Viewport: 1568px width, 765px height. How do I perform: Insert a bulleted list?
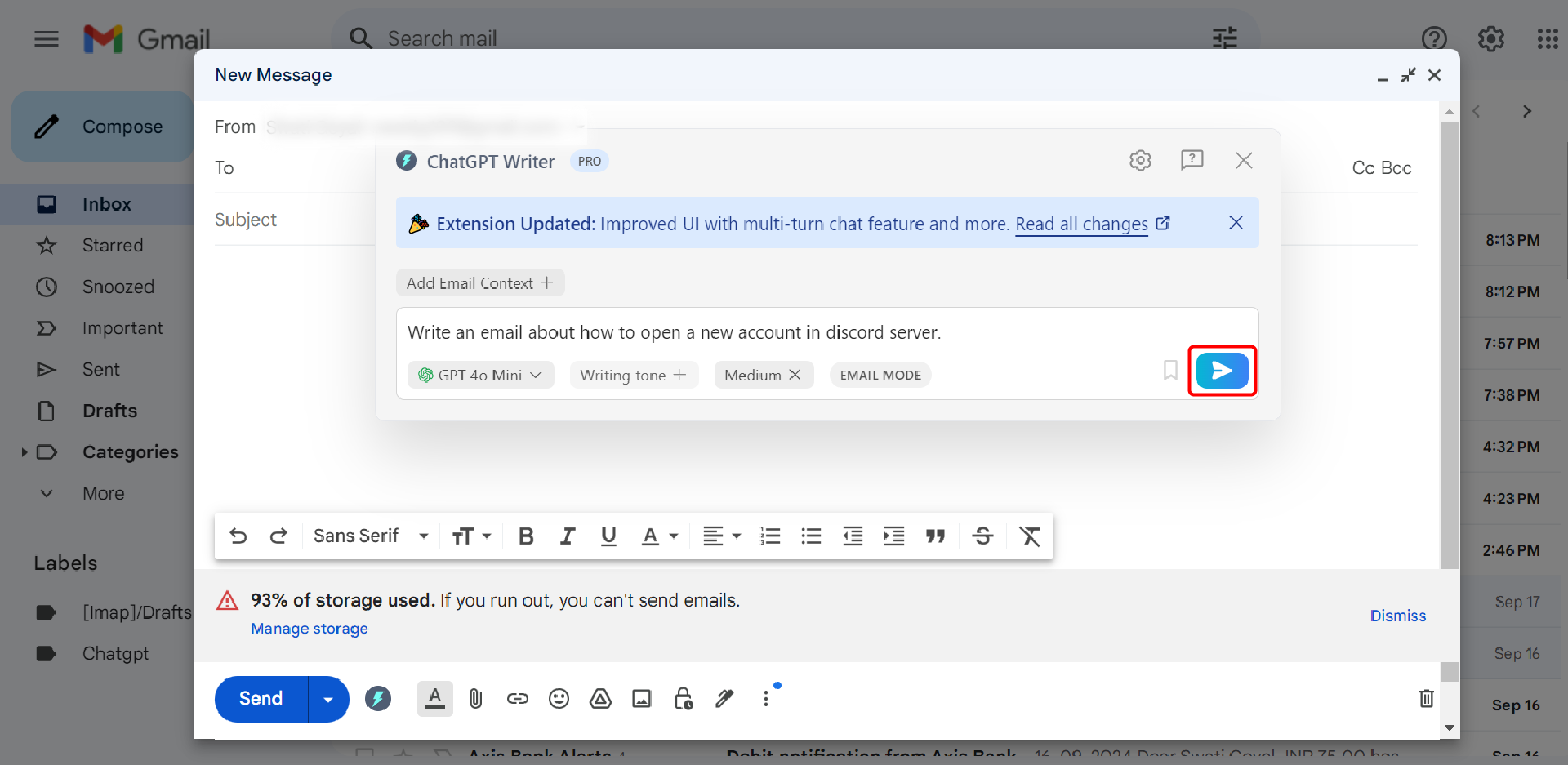[811, 536]
